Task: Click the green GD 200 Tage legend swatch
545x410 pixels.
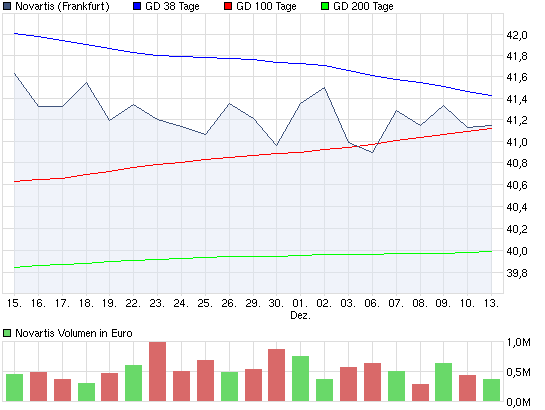Action: coord(325,6)
